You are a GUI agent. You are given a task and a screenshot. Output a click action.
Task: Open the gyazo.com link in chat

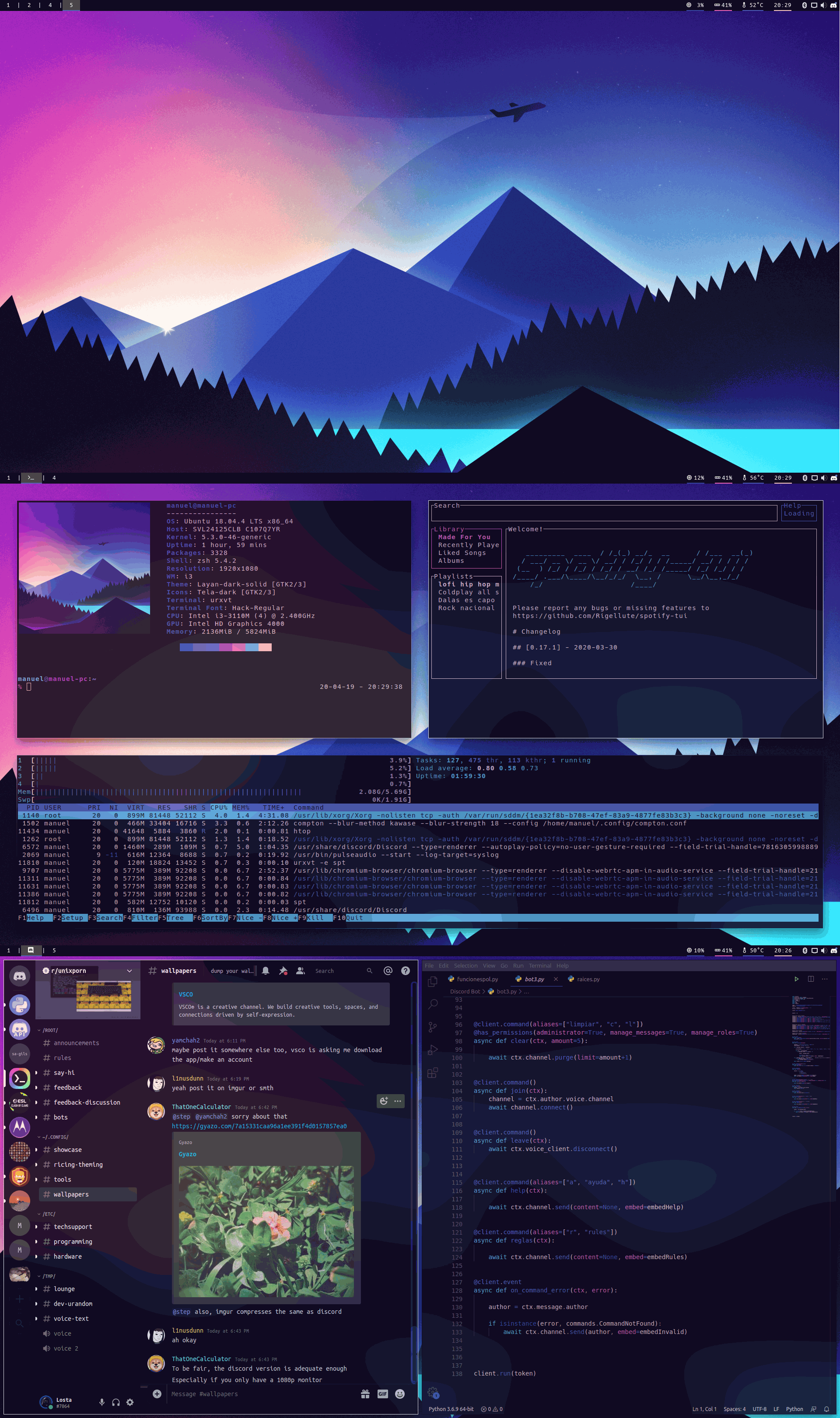click(259, 1127)
